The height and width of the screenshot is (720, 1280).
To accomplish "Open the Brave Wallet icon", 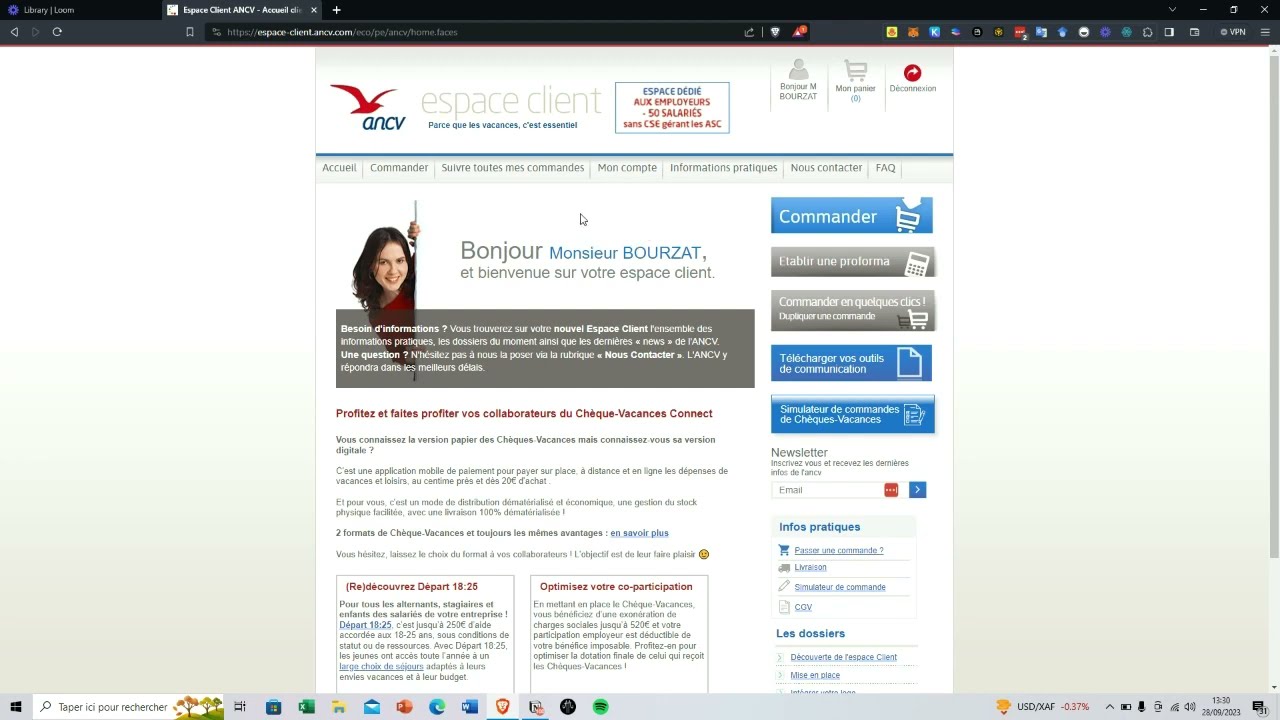I will [1194, 32].
